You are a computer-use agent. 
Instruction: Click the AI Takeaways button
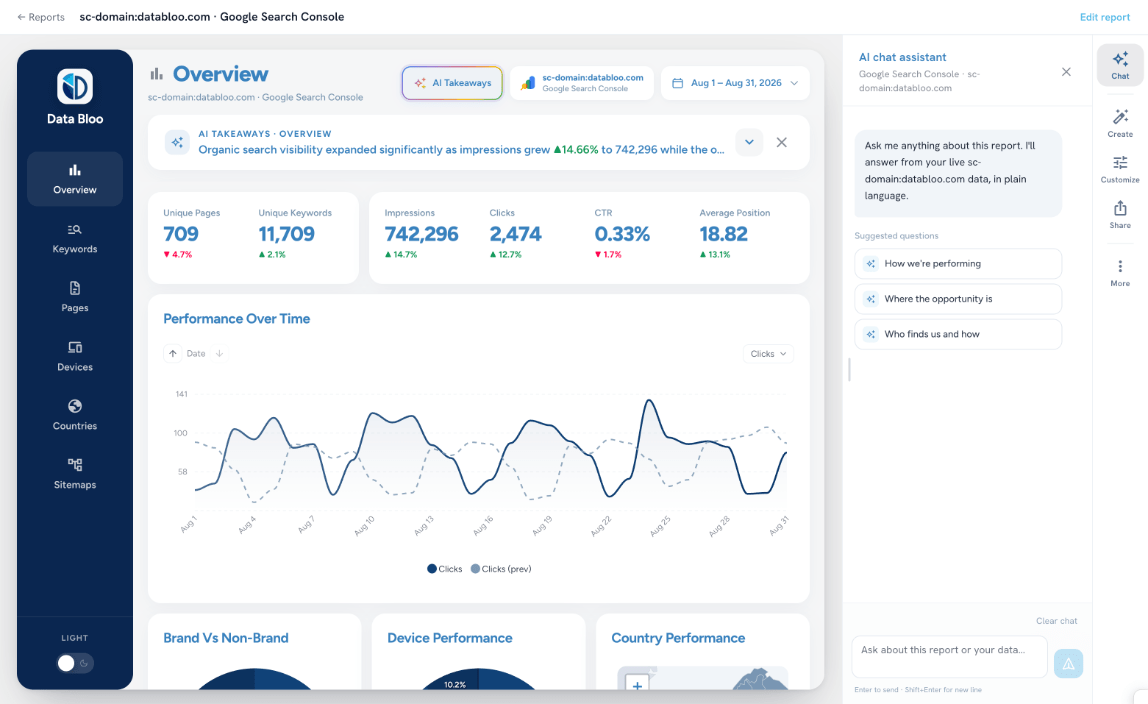pos(452,83)
